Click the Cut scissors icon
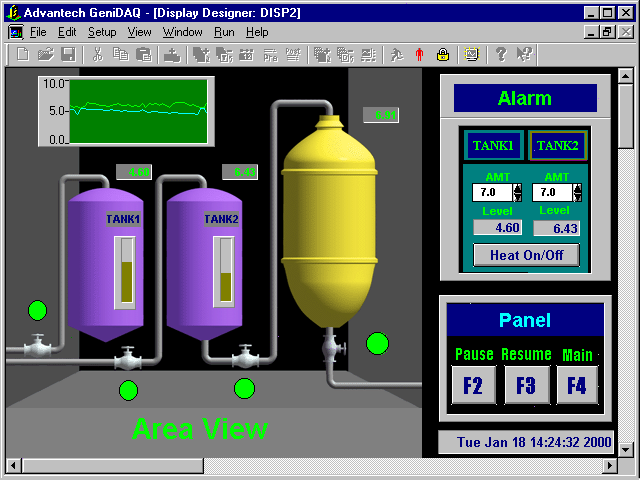Screen dimensions: 640x480 point(98,54)
